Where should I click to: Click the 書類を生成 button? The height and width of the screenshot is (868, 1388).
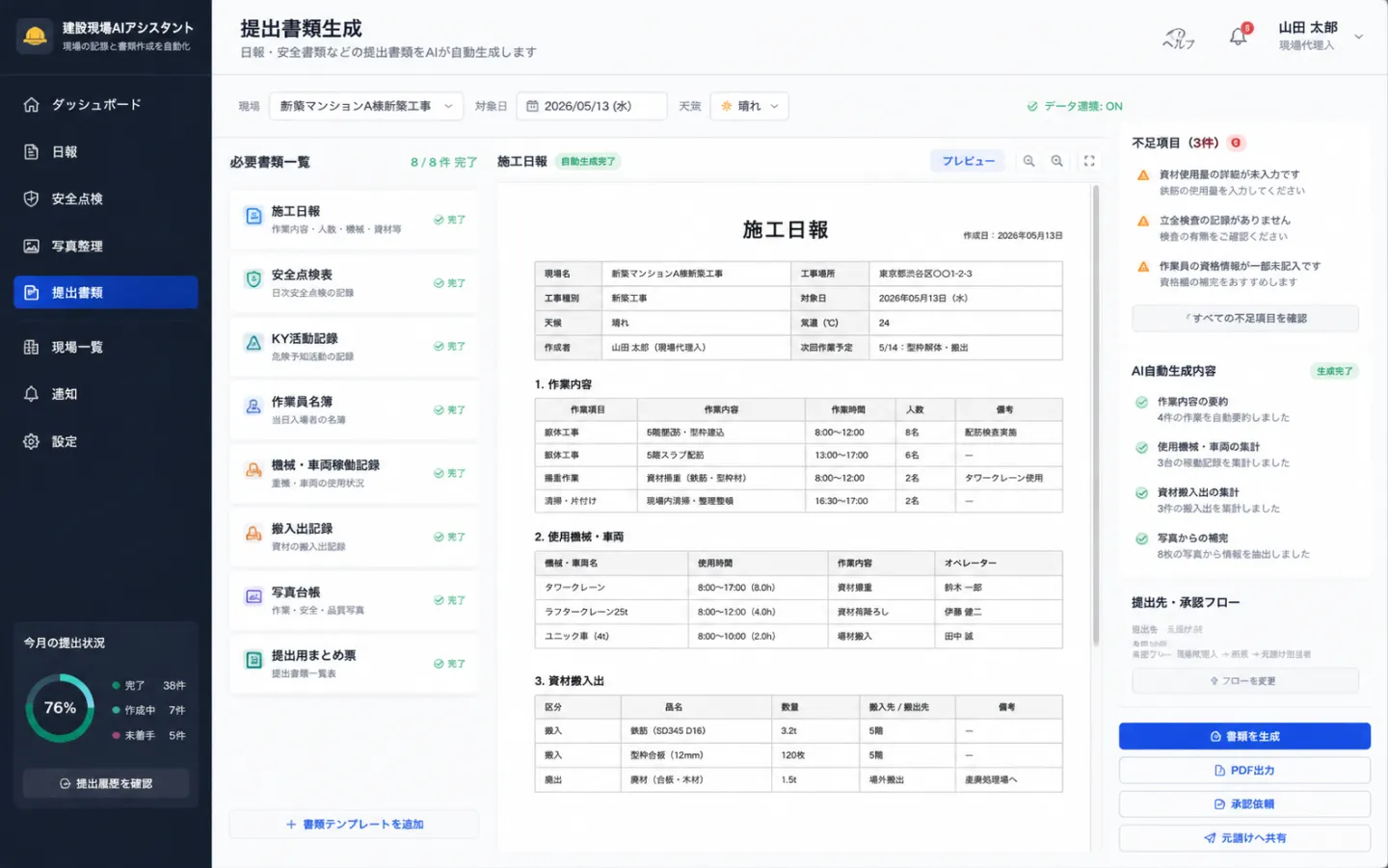tap(1244, 736)
